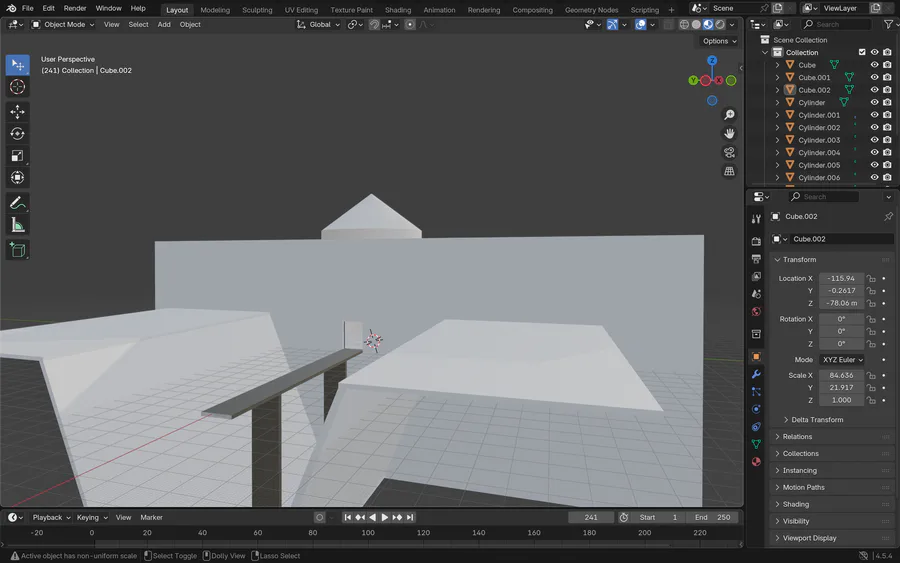
Task: Open the Particles properties tab
Action: [x=756, y=391]
